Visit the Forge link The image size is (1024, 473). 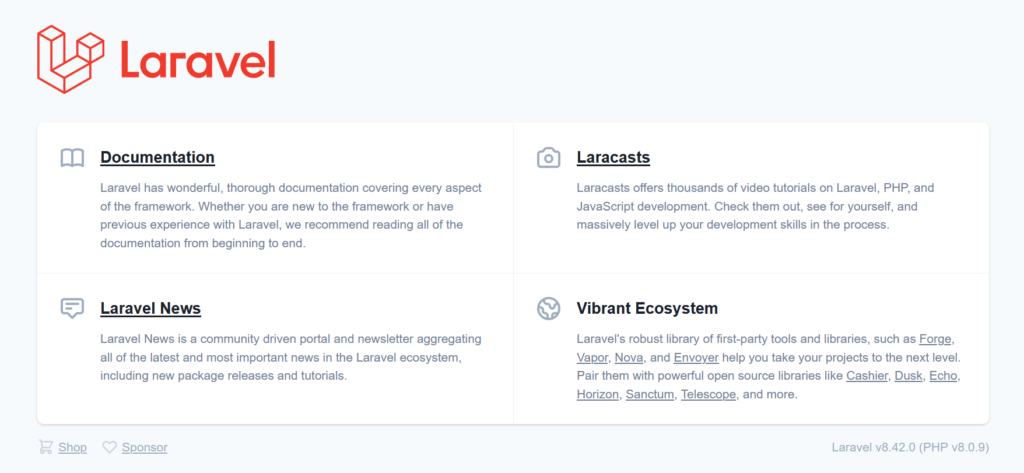[x=936, y=339]
